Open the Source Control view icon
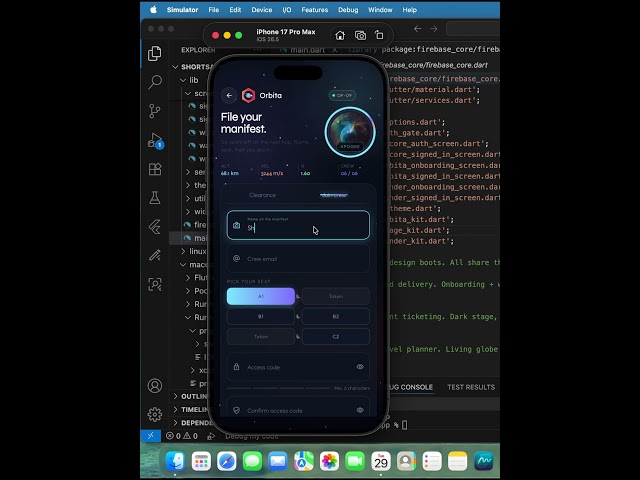Image resolution: width=640 pixels, height=480 pixels. 155,111
